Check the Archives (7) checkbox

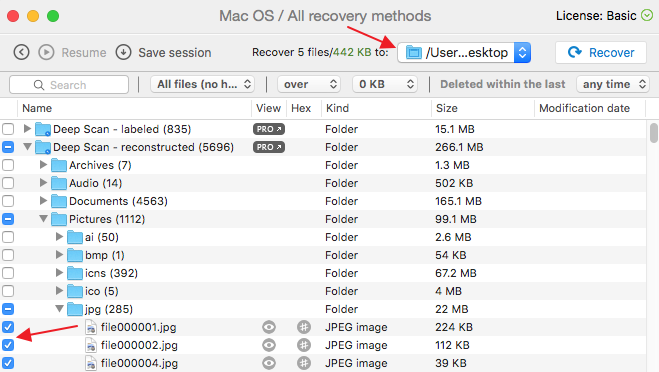(8, 165)
